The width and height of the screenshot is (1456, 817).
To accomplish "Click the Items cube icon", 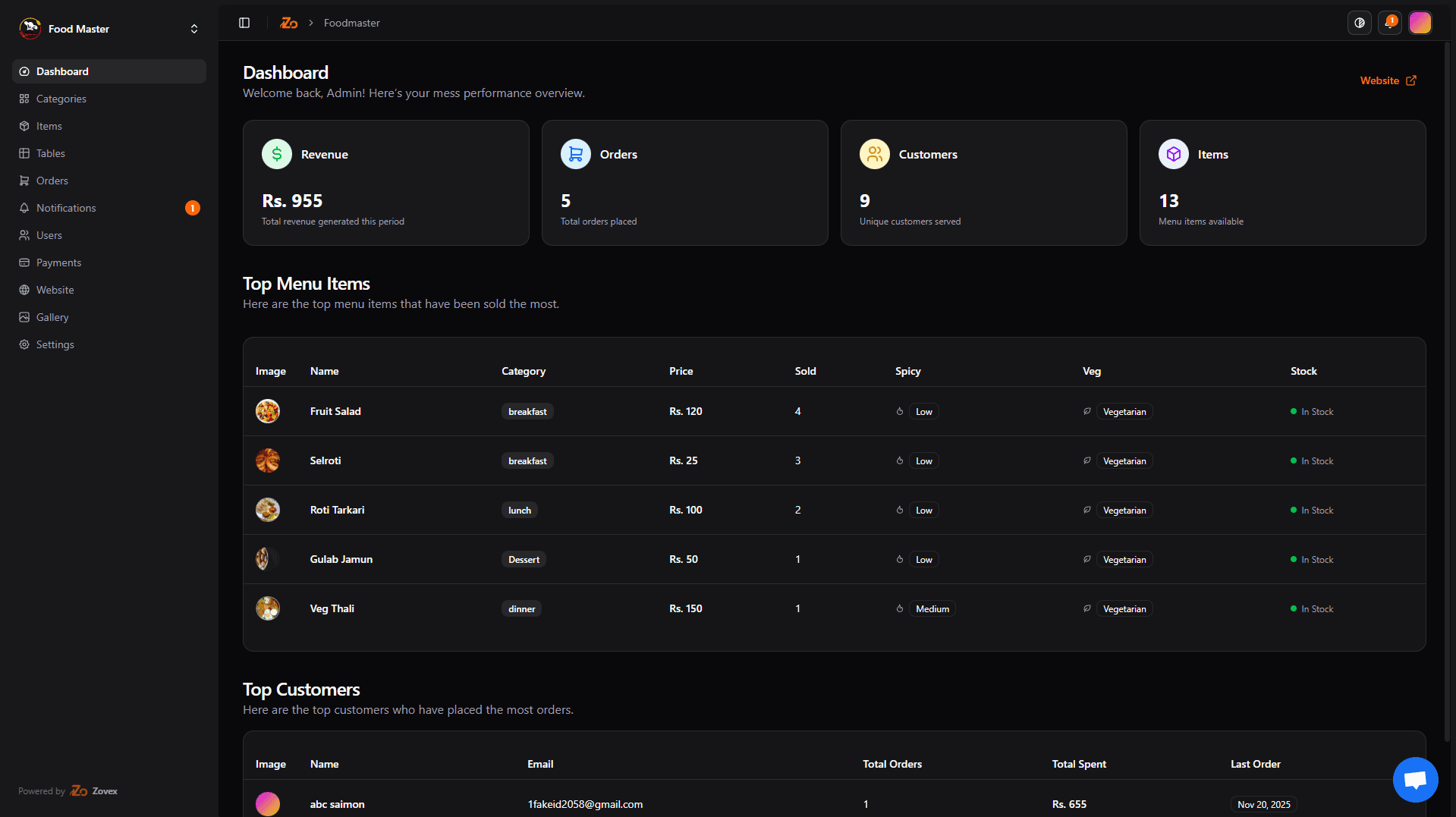I will pos(1174,154).
